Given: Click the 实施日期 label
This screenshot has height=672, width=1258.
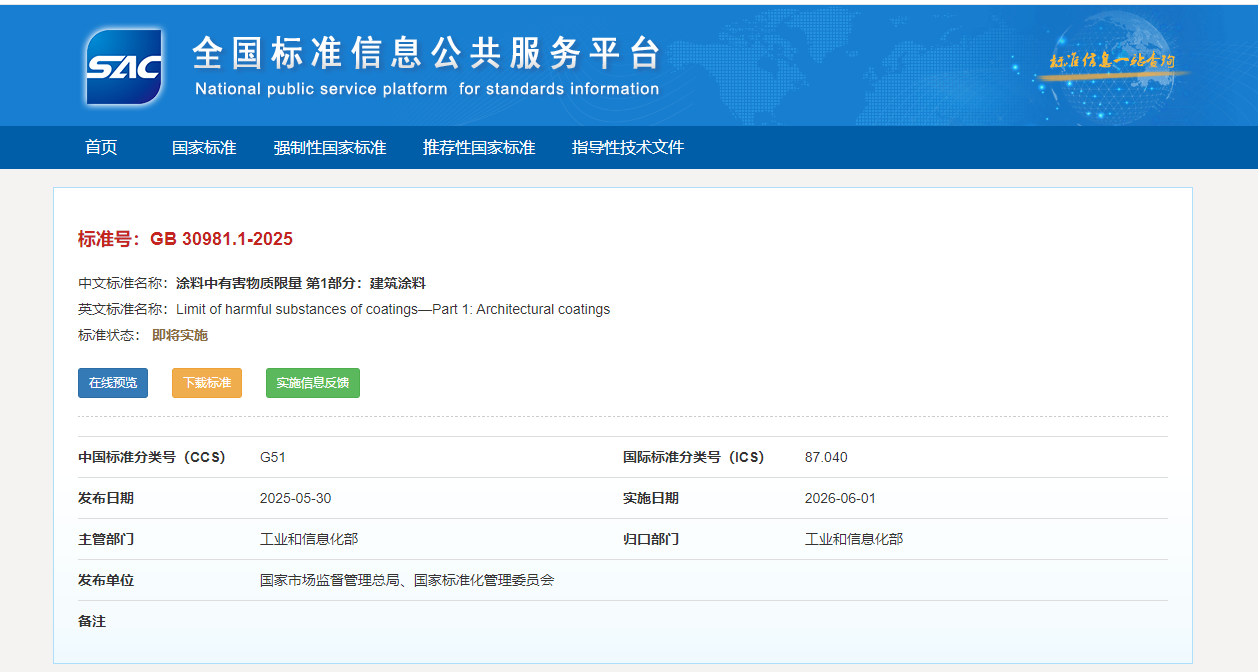Looking at the screenshot, I should [x=651, y=498].
